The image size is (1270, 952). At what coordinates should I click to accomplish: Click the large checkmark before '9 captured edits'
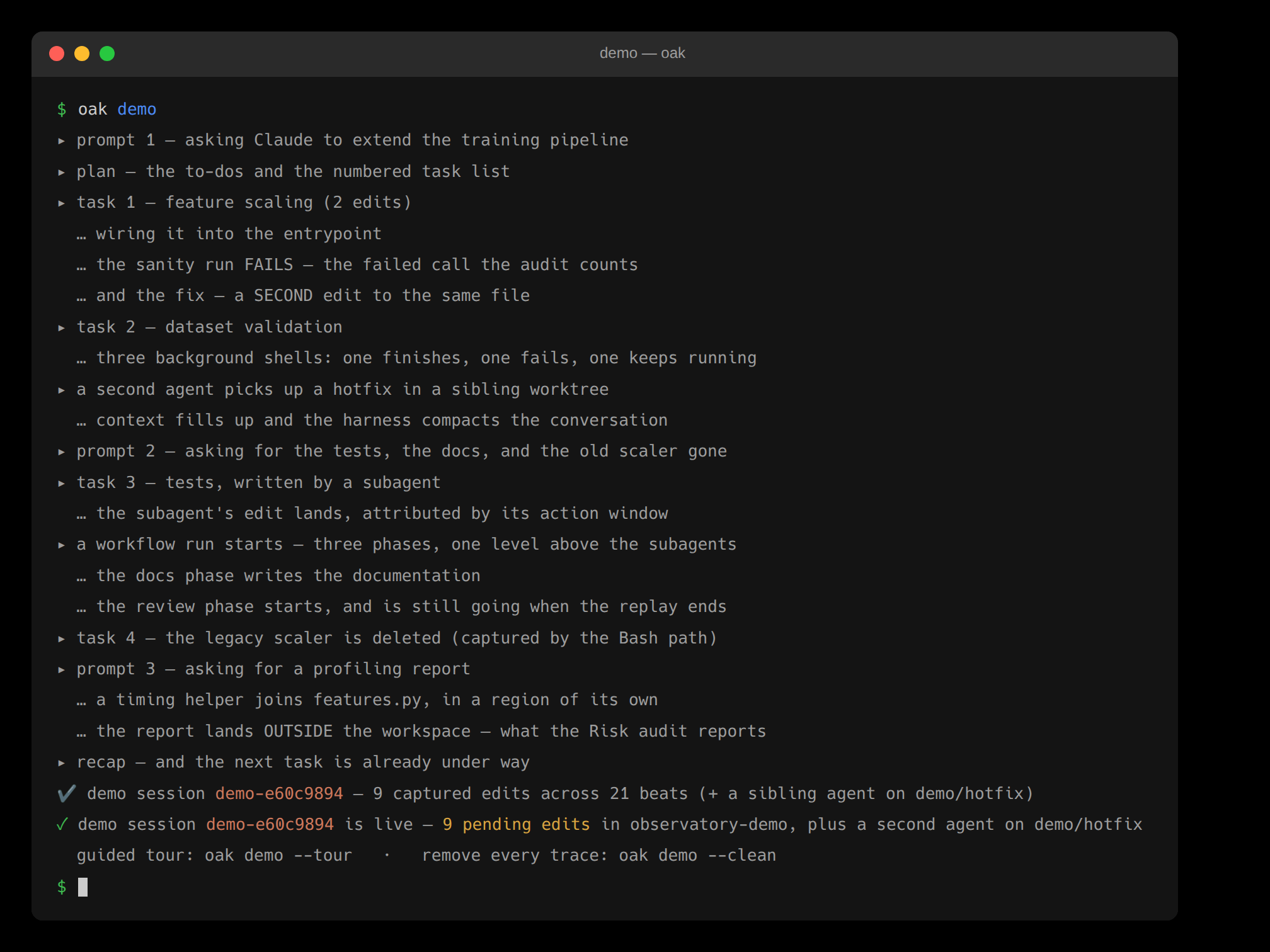67,793
